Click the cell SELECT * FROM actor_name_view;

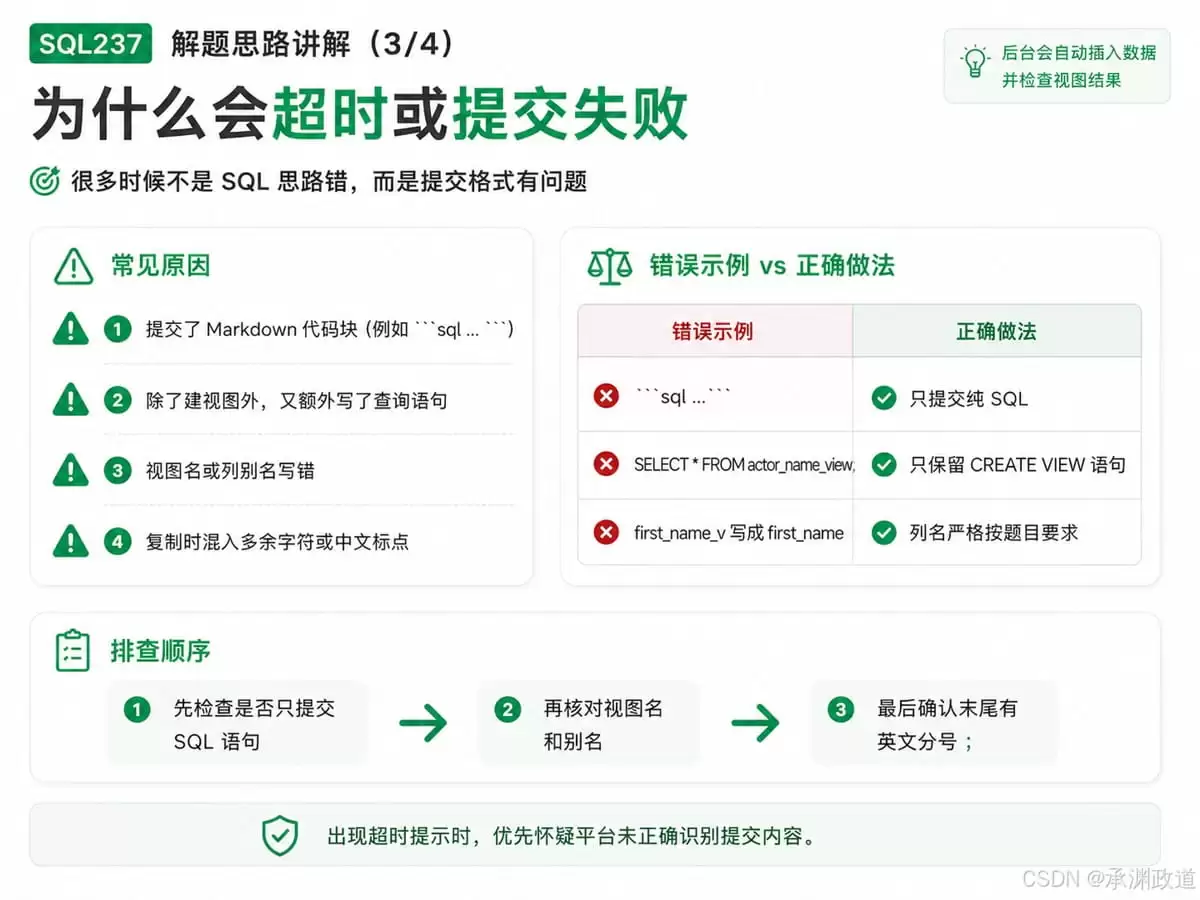744,464
